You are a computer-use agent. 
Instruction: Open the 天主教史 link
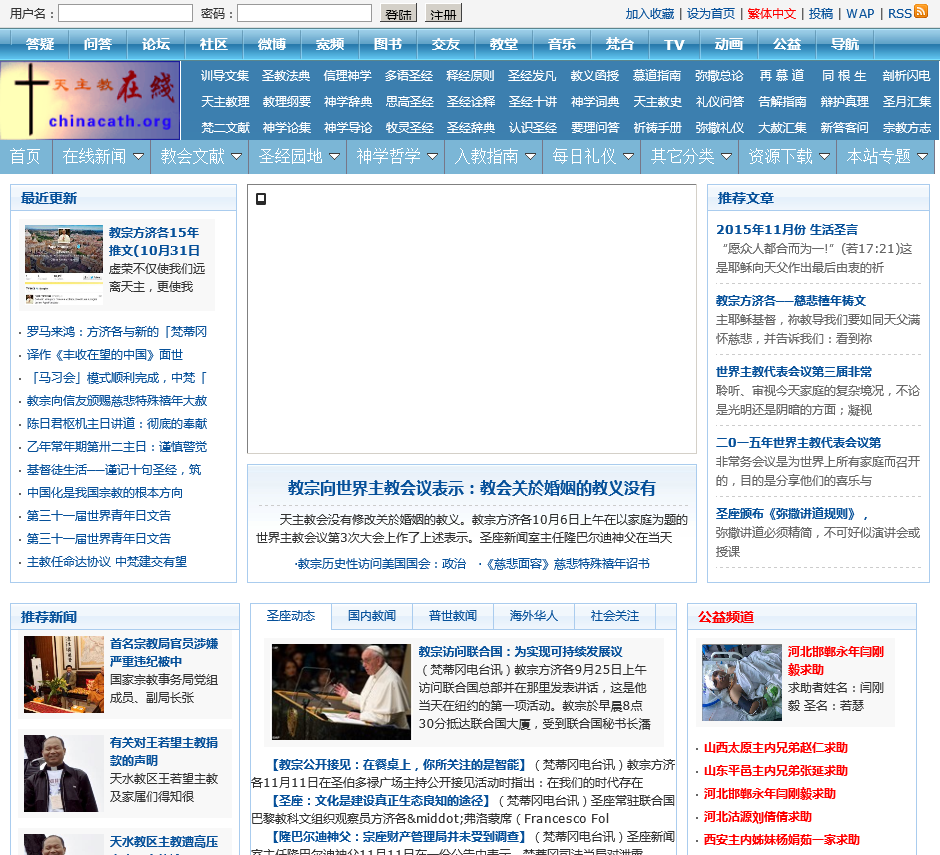(658, 101)
